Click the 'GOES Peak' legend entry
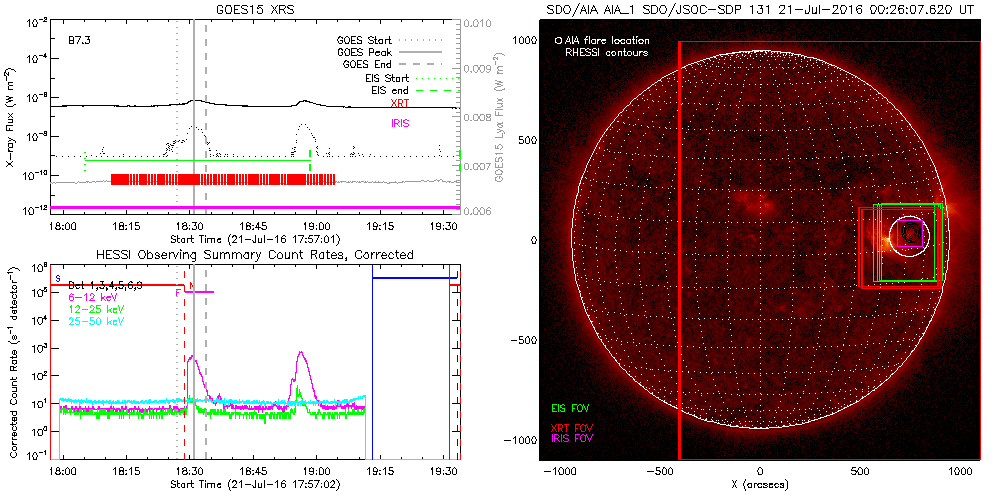Screen dimensions: 1000x500 point(375,51)
